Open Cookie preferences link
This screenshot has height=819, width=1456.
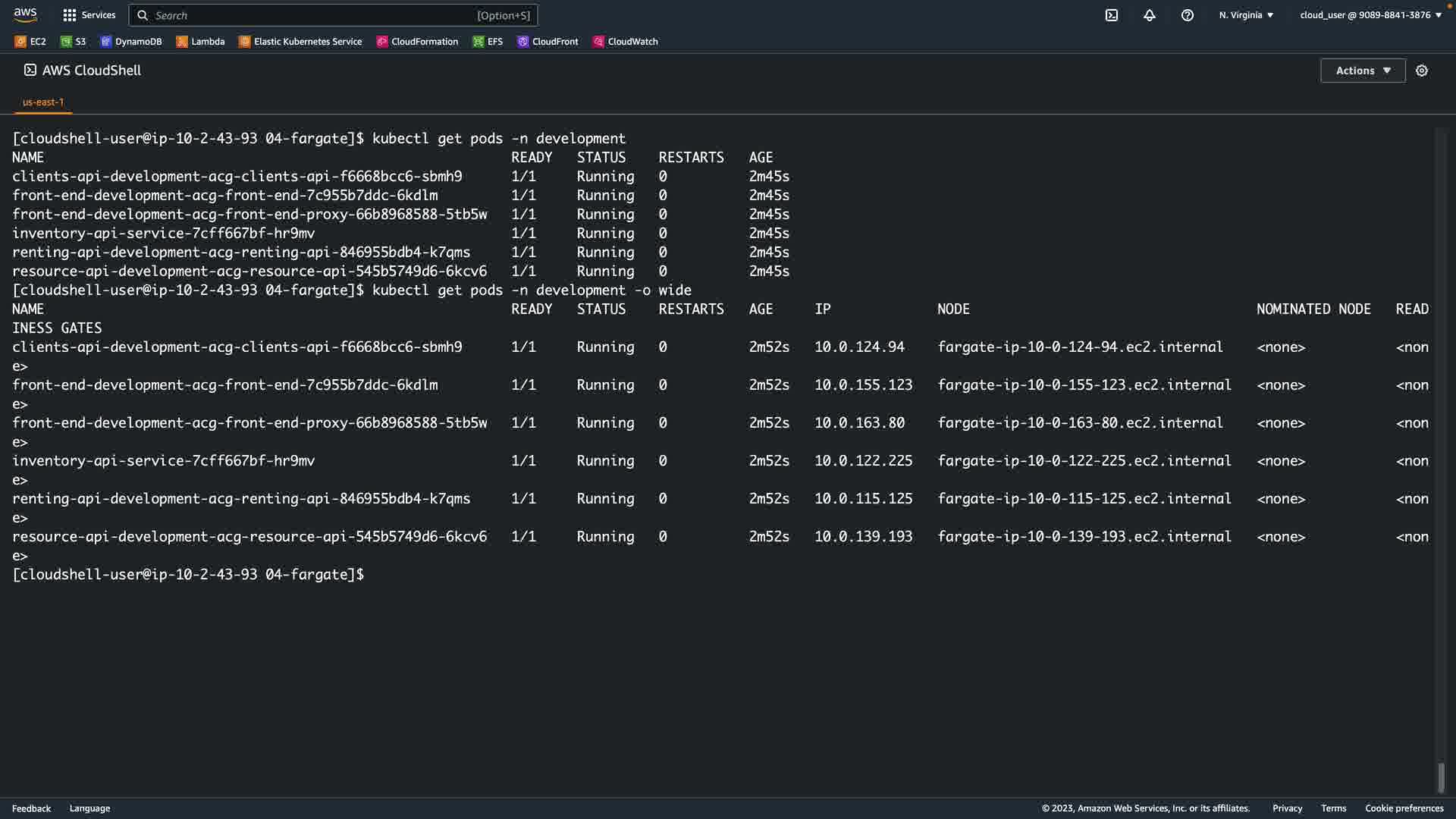1404,808
